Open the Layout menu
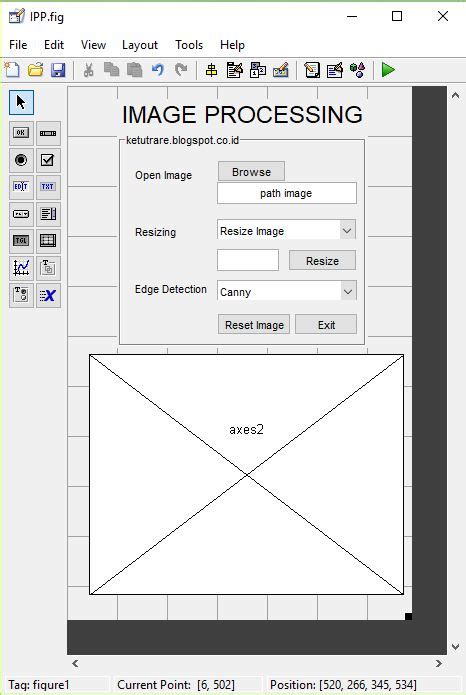 [140, 45]
